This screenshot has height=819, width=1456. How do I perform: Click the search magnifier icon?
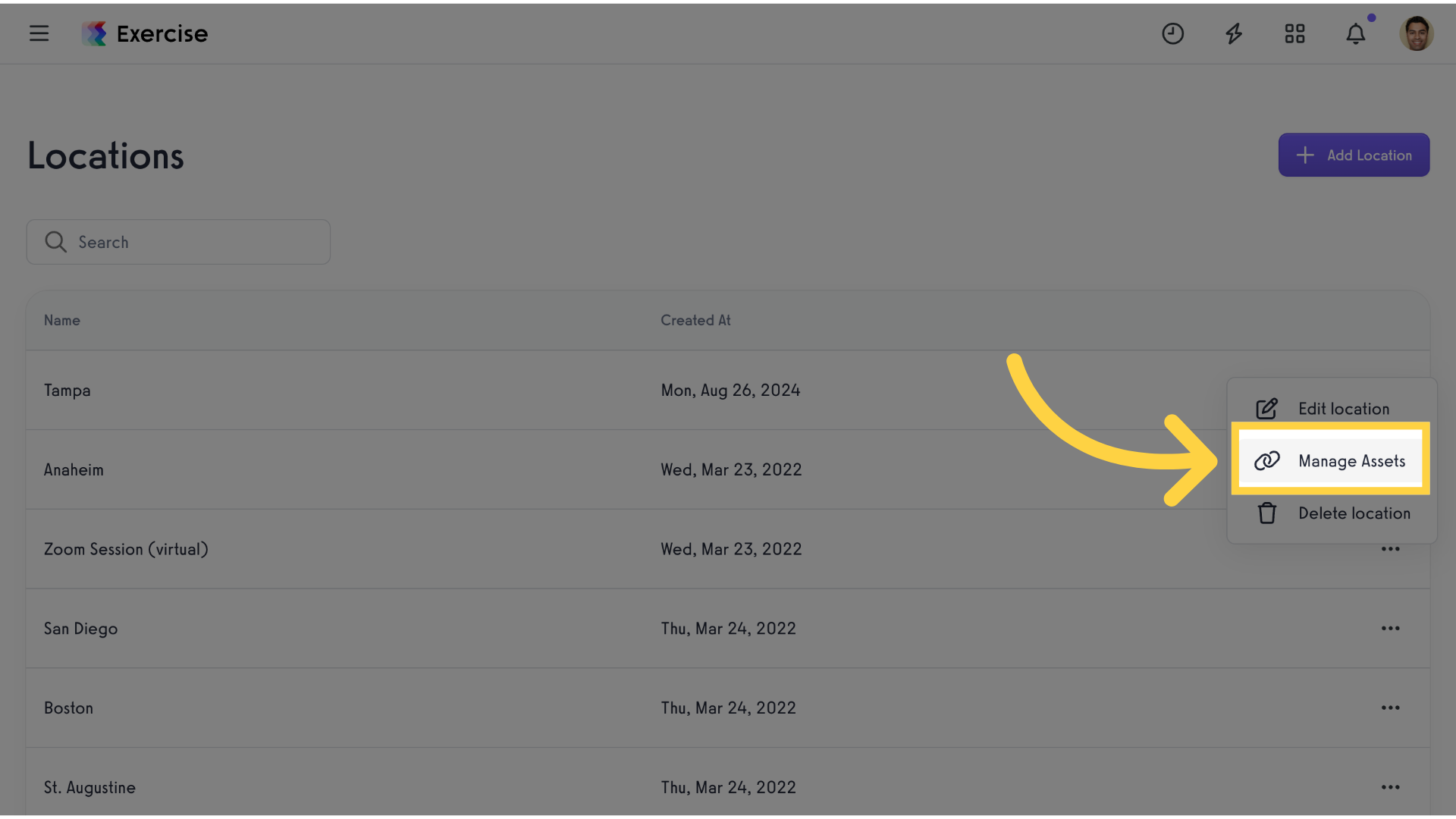pos(55,242)
